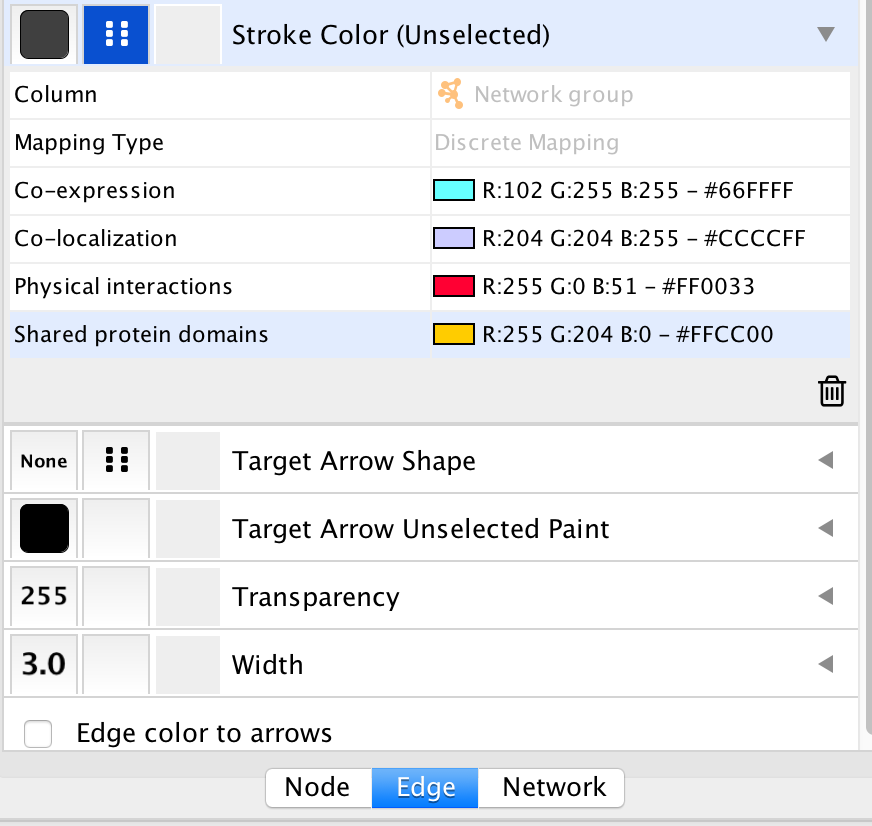Delete the selected mapping with trash icon
Image resolution: width=872 pixels, height=826 pixels.
tap(832, 391)
